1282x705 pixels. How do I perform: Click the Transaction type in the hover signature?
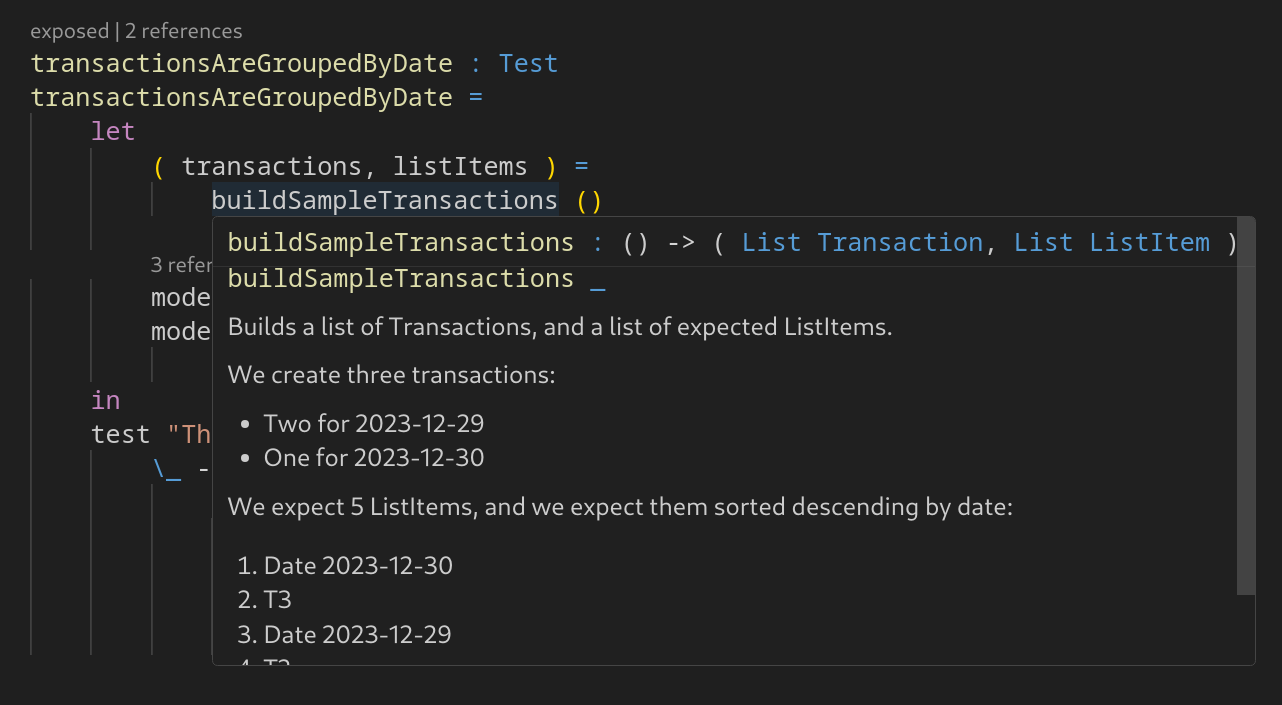click(900, 243)
